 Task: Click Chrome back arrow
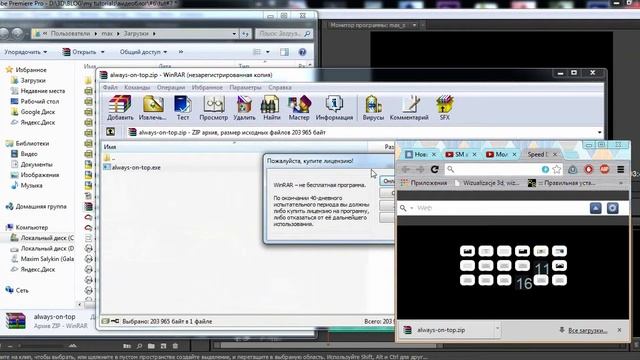click(405, 169)
